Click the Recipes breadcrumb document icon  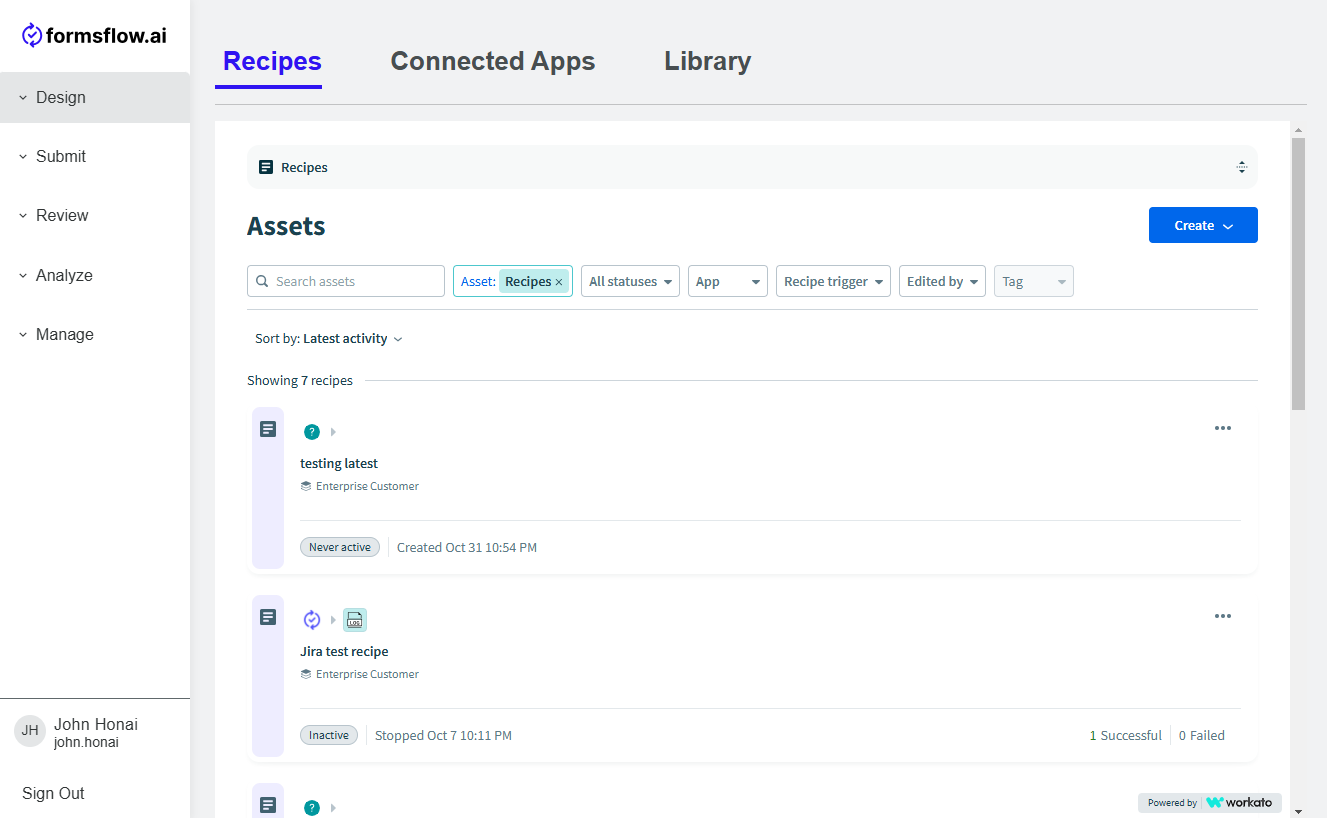(x=266, y=167)
